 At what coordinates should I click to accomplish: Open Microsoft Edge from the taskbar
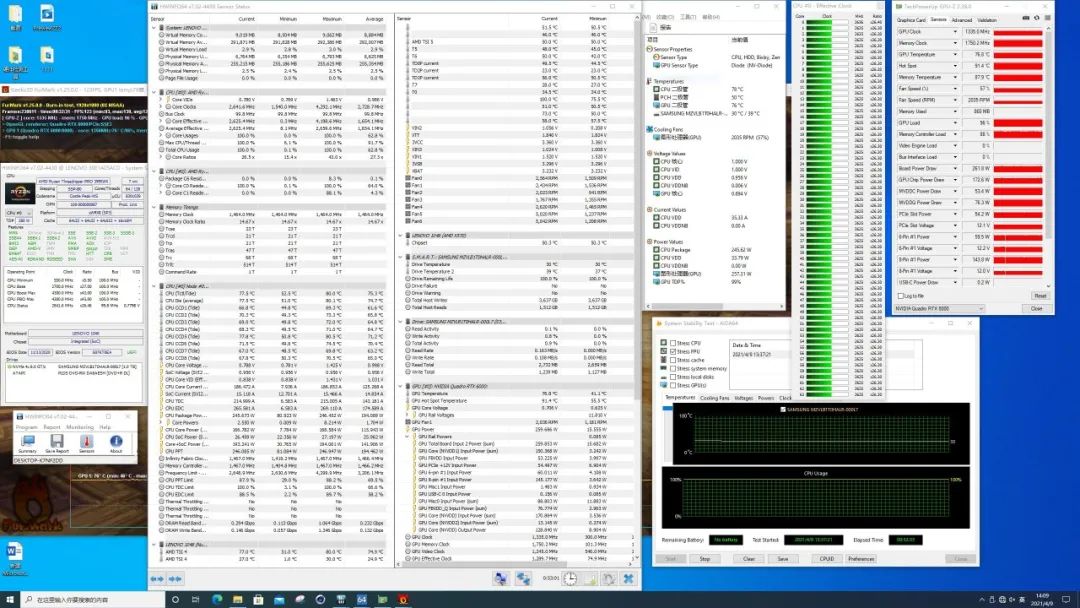click(216, 599)
